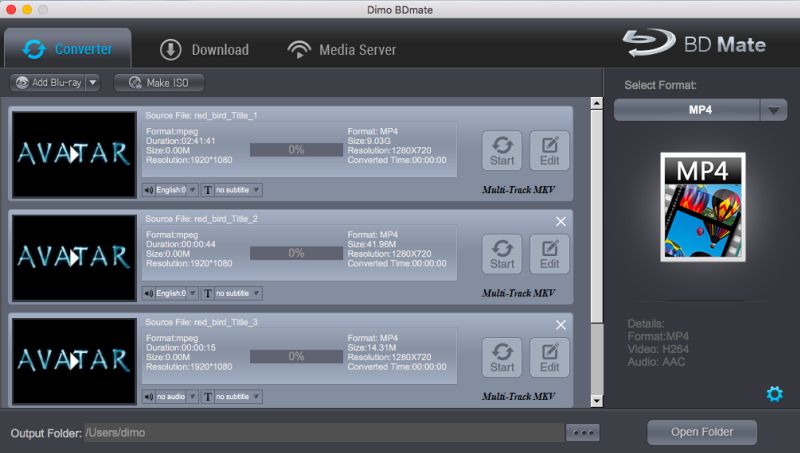
Task: Click the speaker icon in red_bird_Title_3 row
Action: (148, 396)
